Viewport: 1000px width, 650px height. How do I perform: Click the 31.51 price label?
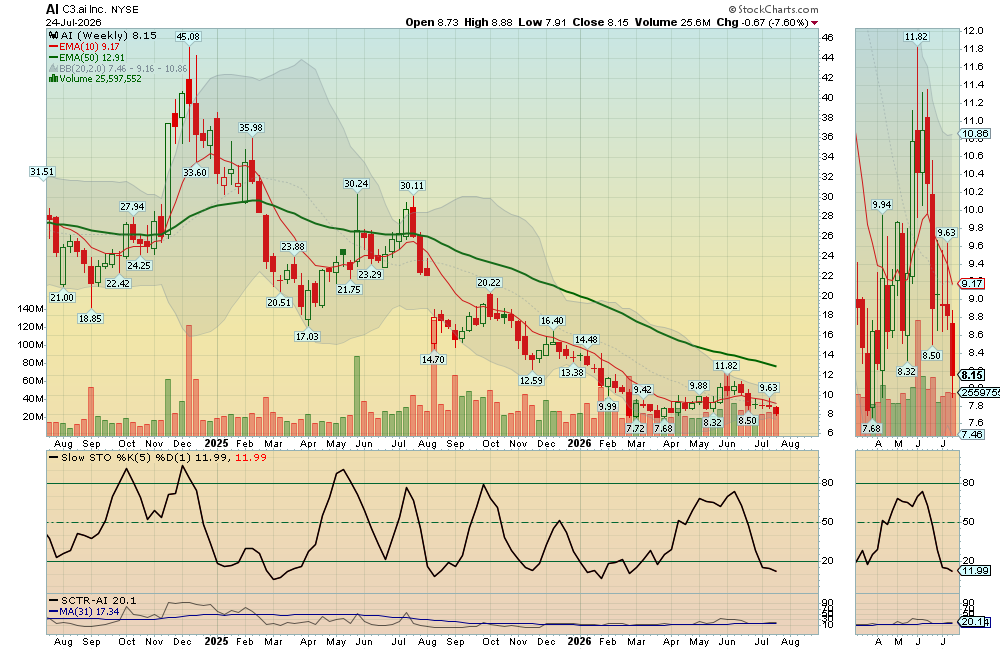click(42, 172)
